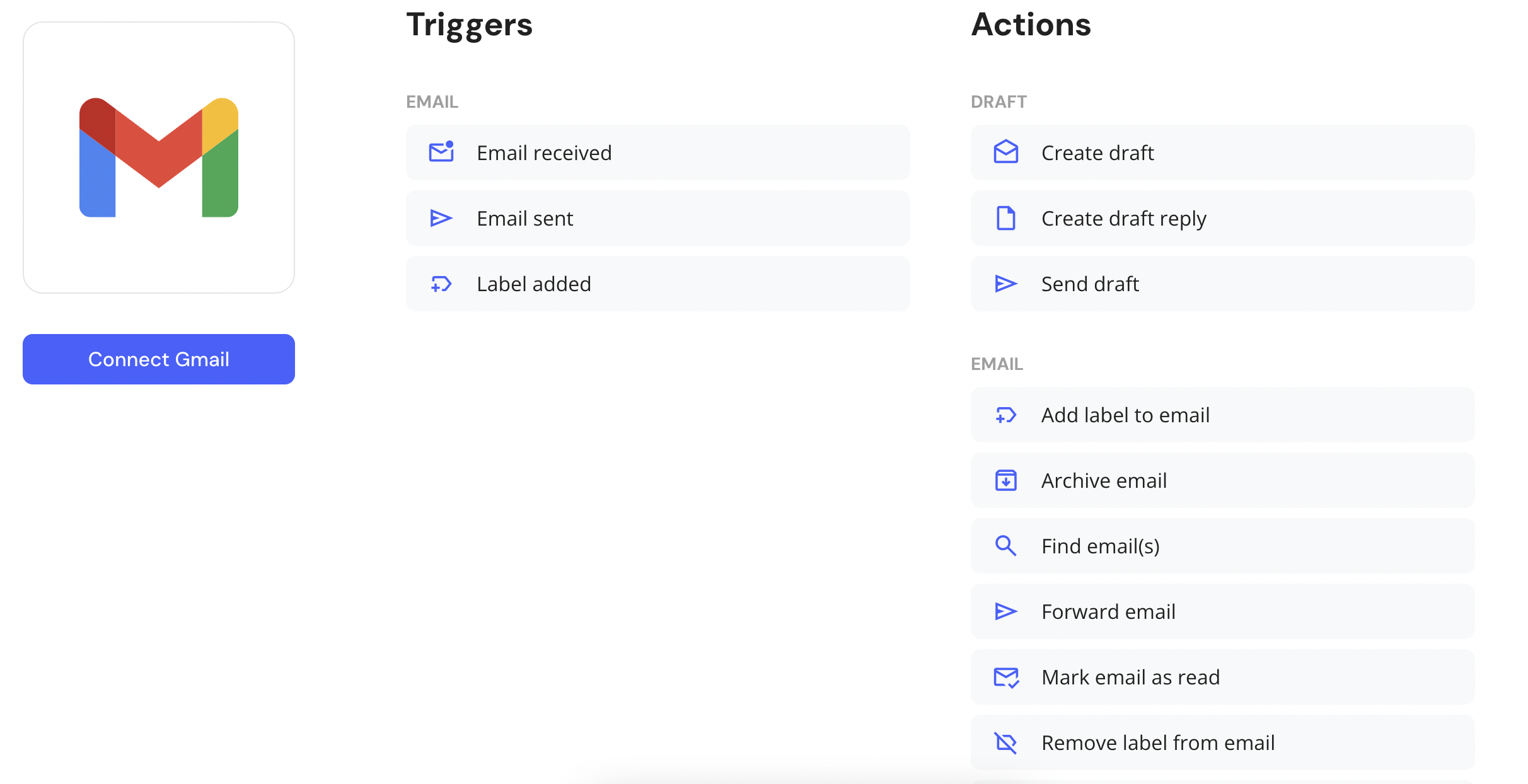Click the Send draft arrow icon
1528x784 pixels.
pyautogui.click(x=1006, y=284)
